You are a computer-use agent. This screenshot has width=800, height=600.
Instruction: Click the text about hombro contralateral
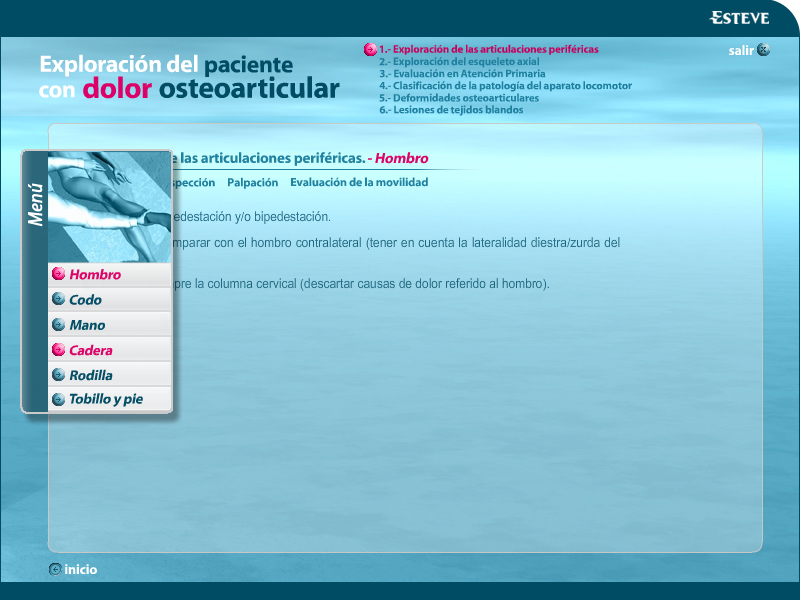[396, 243]
